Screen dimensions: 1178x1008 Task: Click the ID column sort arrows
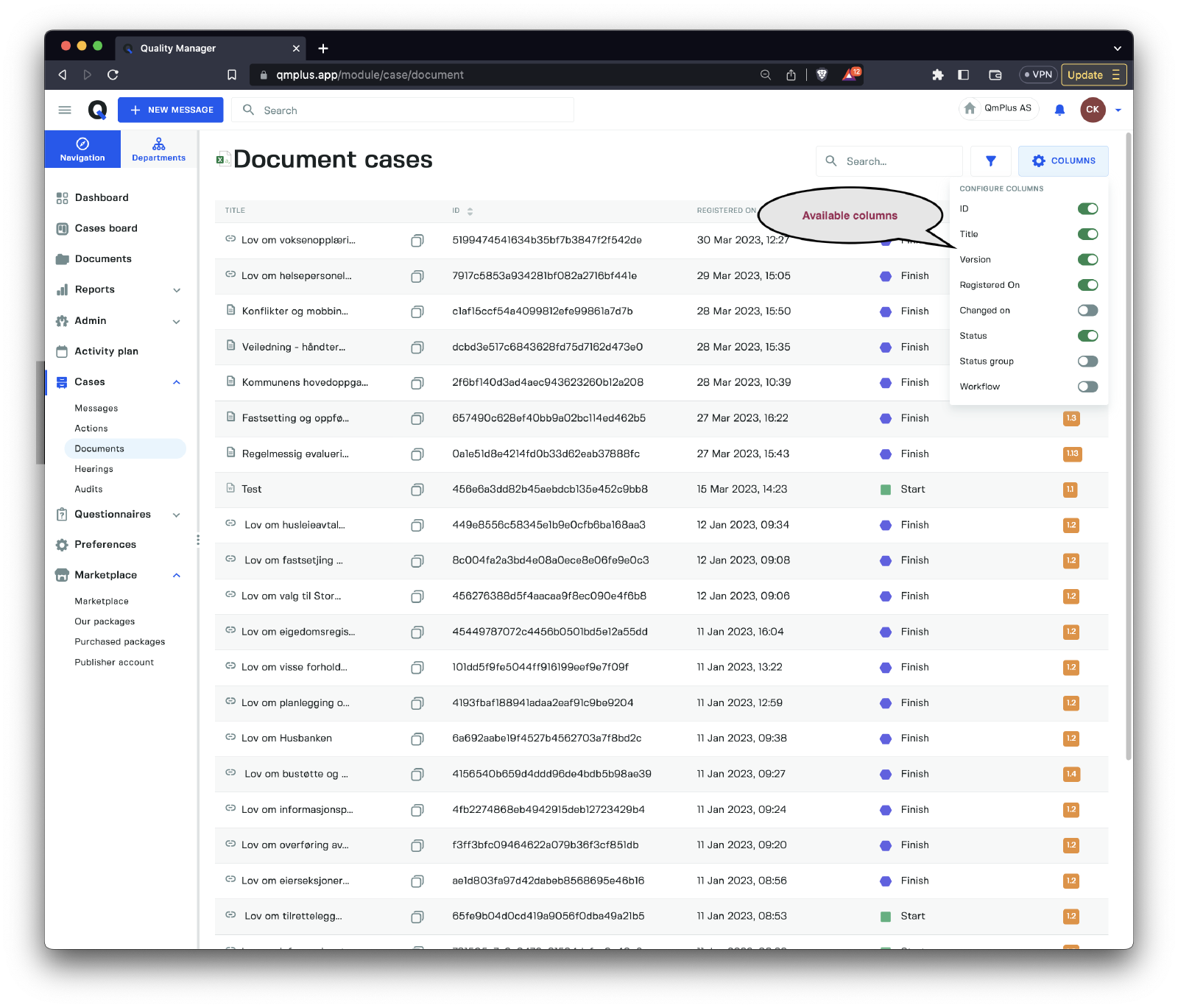click(470, 211)
